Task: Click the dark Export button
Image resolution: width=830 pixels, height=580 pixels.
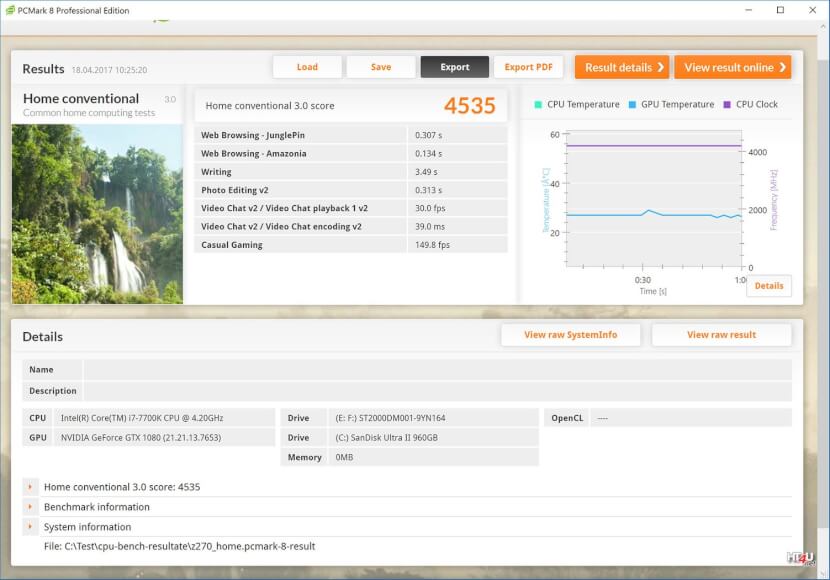Action: tap(455, 67)
